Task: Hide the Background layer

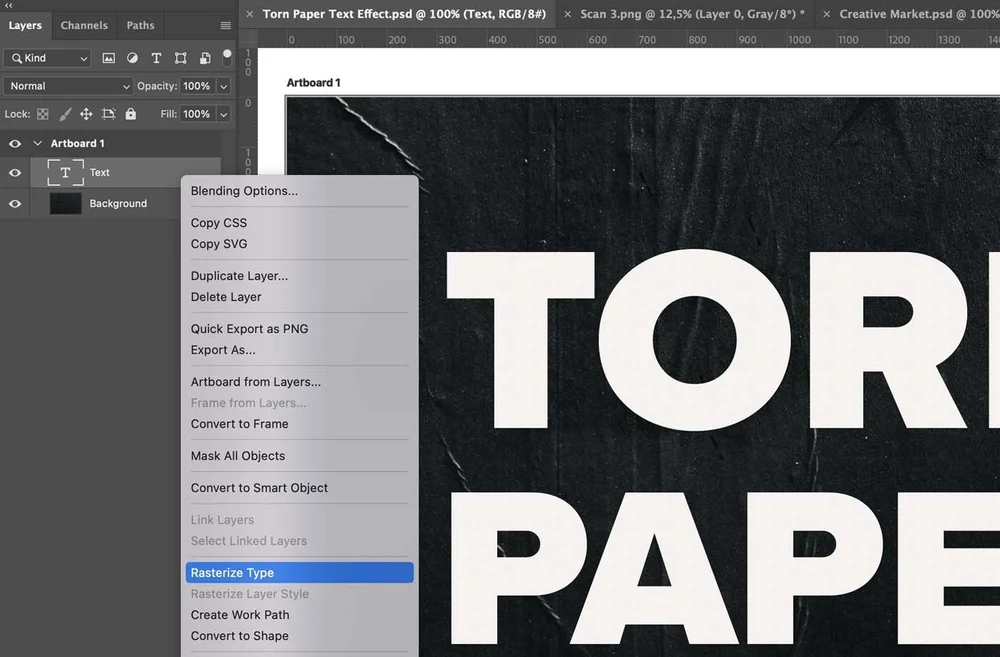Action: [x=15, y=203]
